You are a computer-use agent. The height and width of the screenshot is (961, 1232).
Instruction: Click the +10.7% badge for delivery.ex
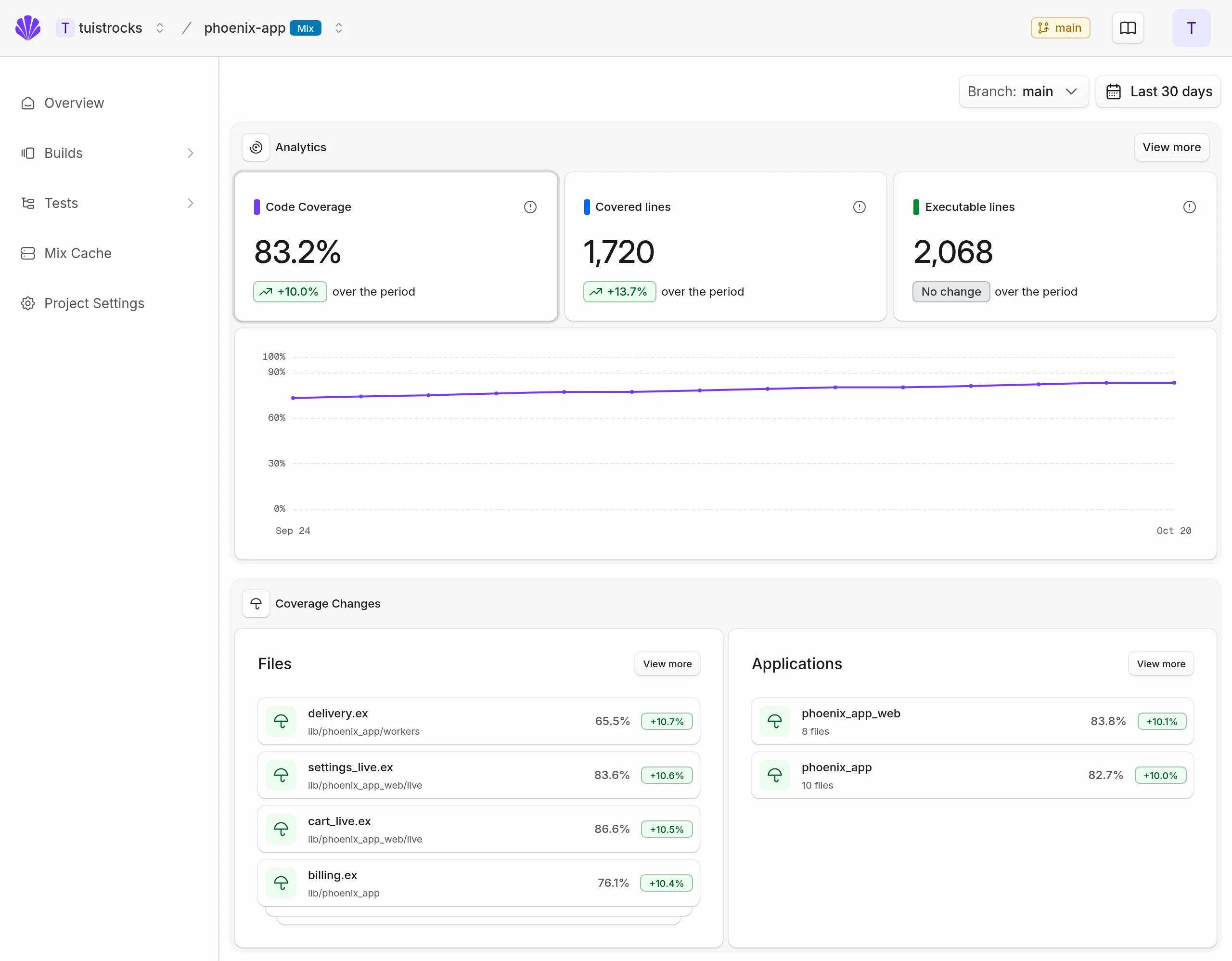click(667, 722)
